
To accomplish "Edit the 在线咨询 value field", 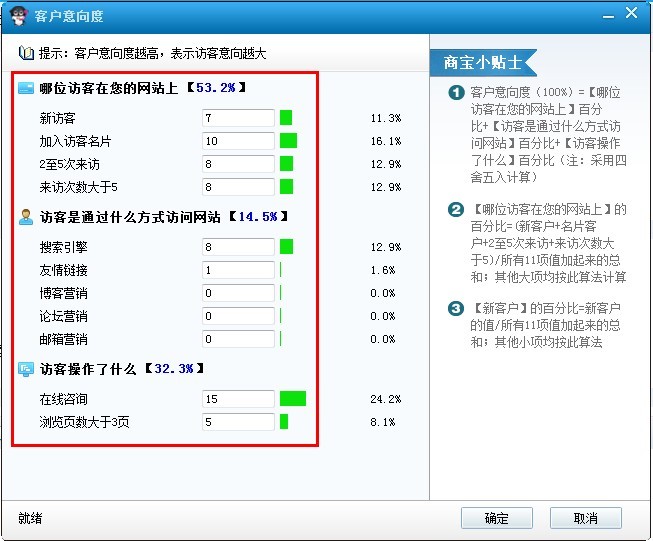I will [238, 399].
